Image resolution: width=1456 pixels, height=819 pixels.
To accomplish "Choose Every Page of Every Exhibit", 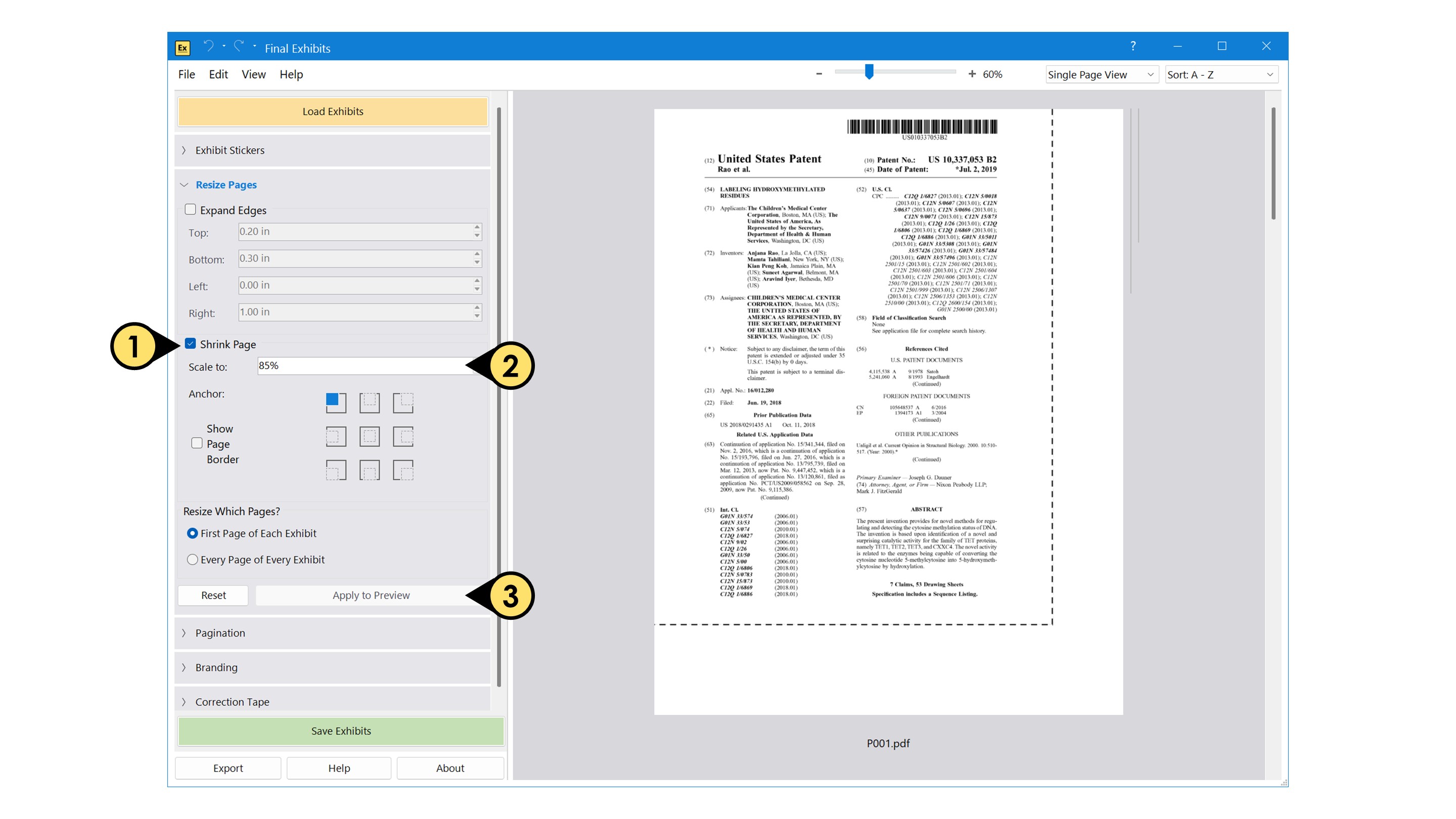I will [192, 560].
